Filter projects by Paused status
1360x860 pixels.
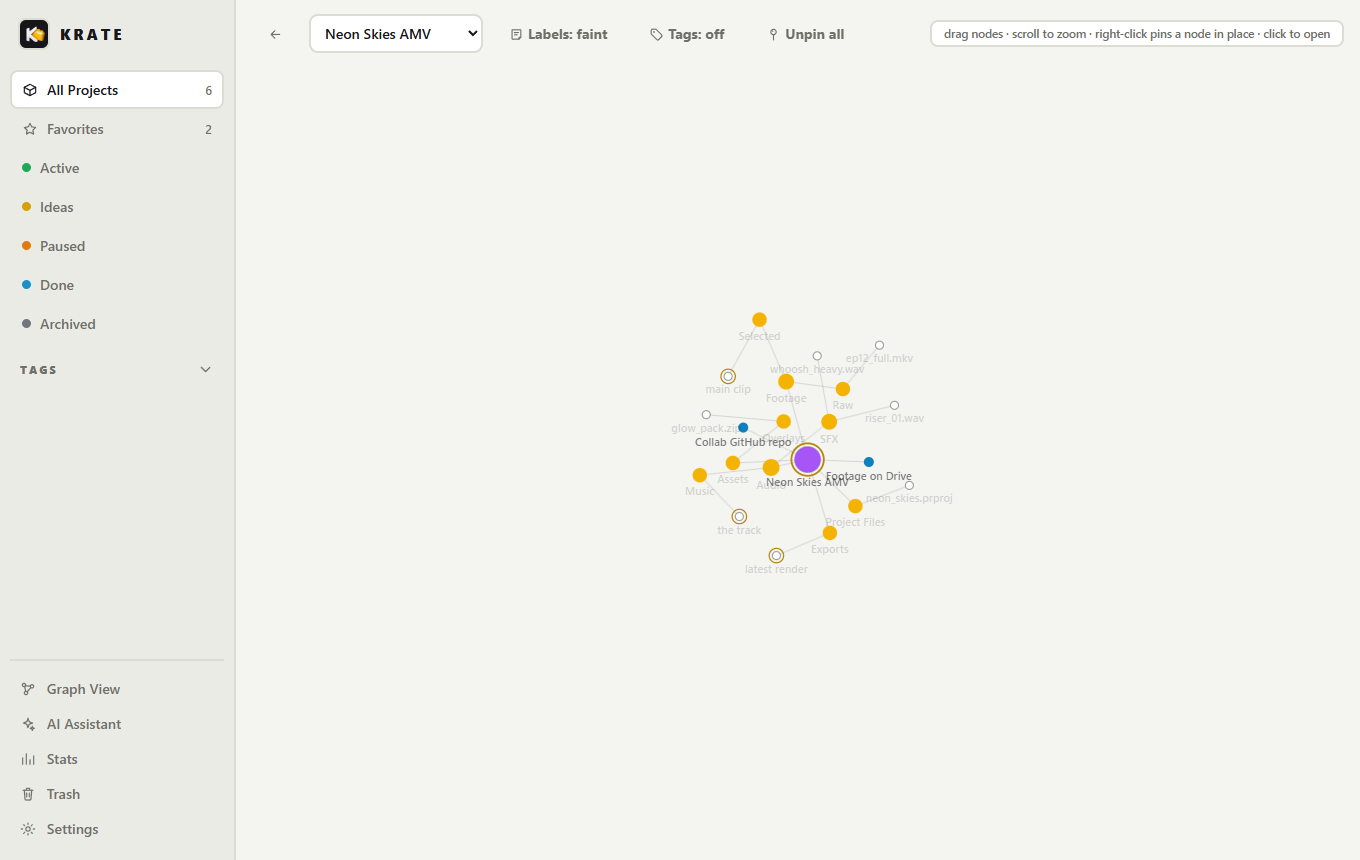[117, 246]
